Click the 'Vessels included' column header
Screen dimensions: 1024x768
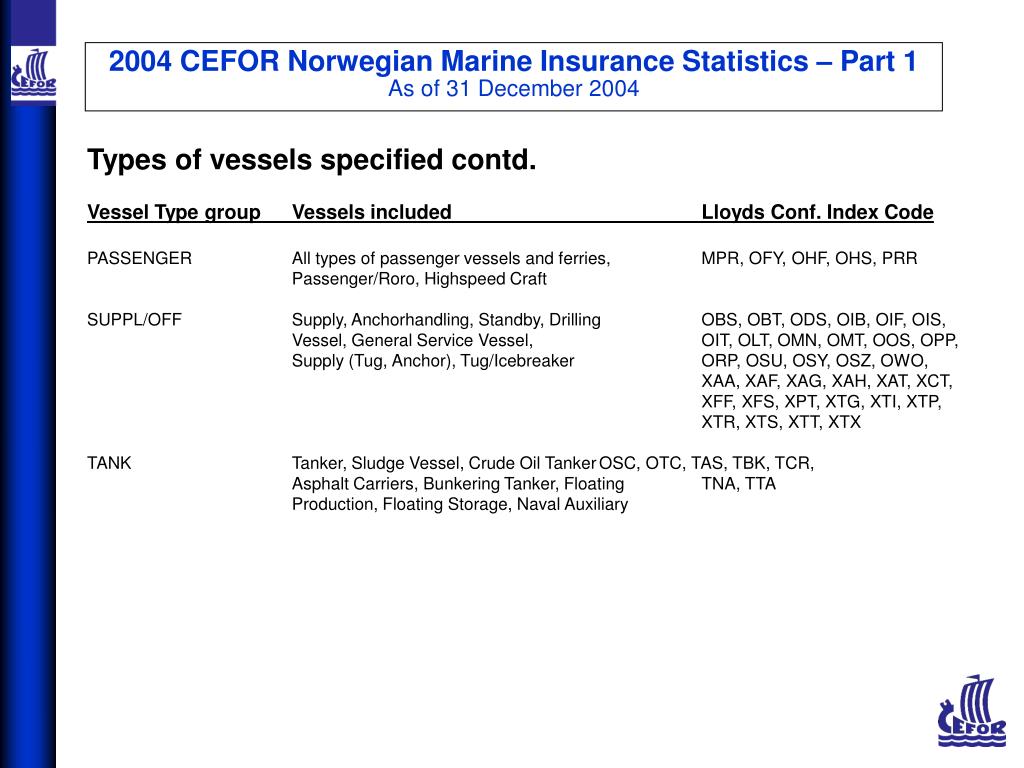(x=372, y=212)
